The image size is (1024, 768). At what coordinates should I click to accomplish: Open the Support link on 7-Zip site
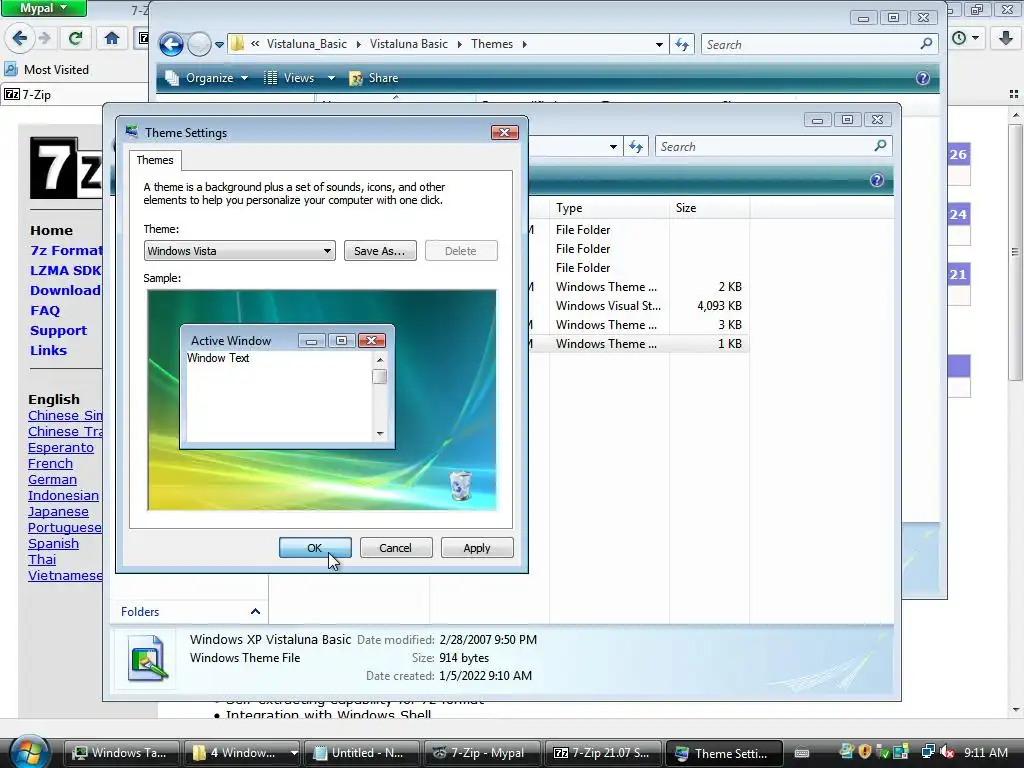click(58, 330)
